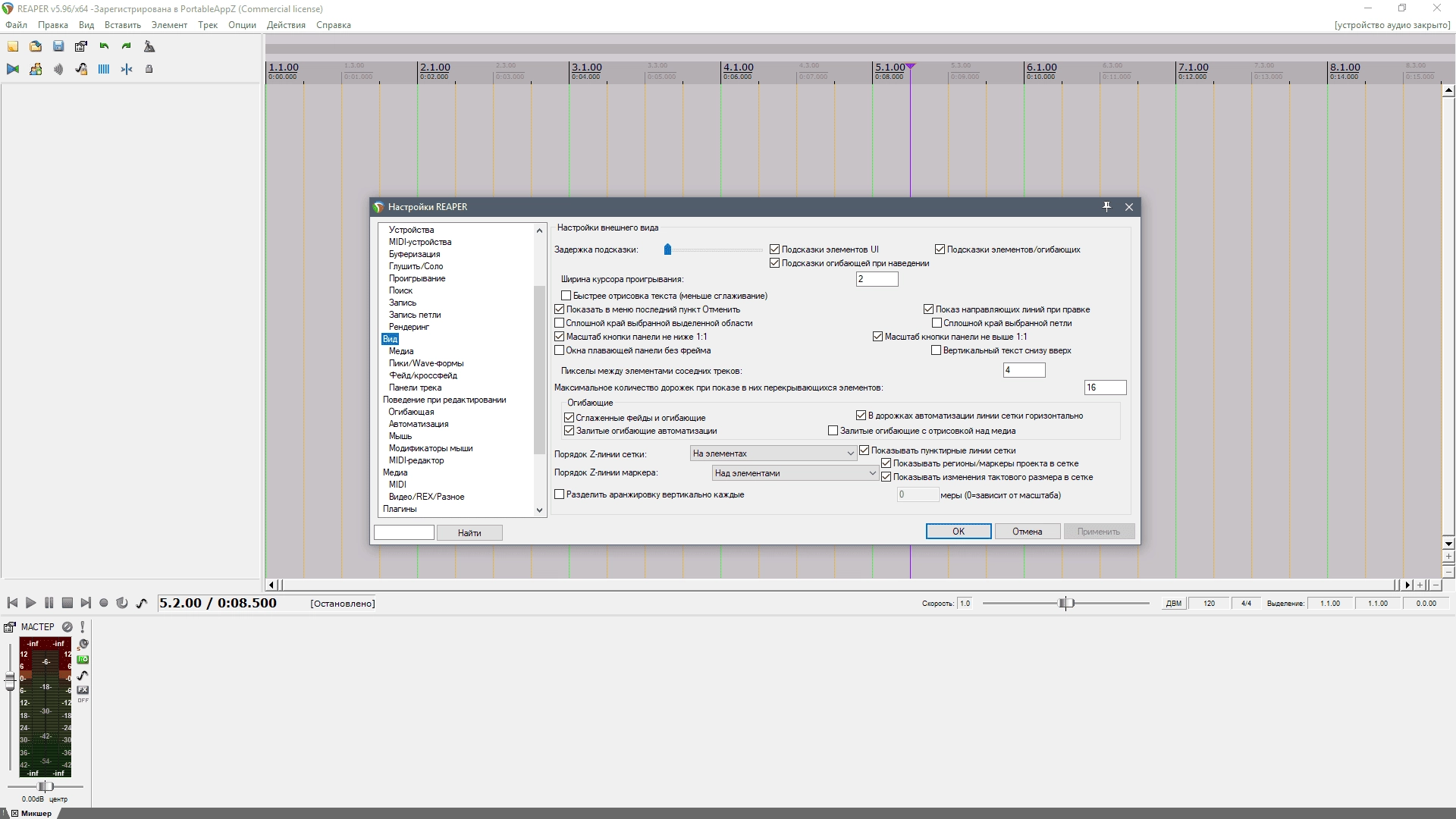
Task: Click the green Undo arrow icon
Action: click(x=104, y=46)
